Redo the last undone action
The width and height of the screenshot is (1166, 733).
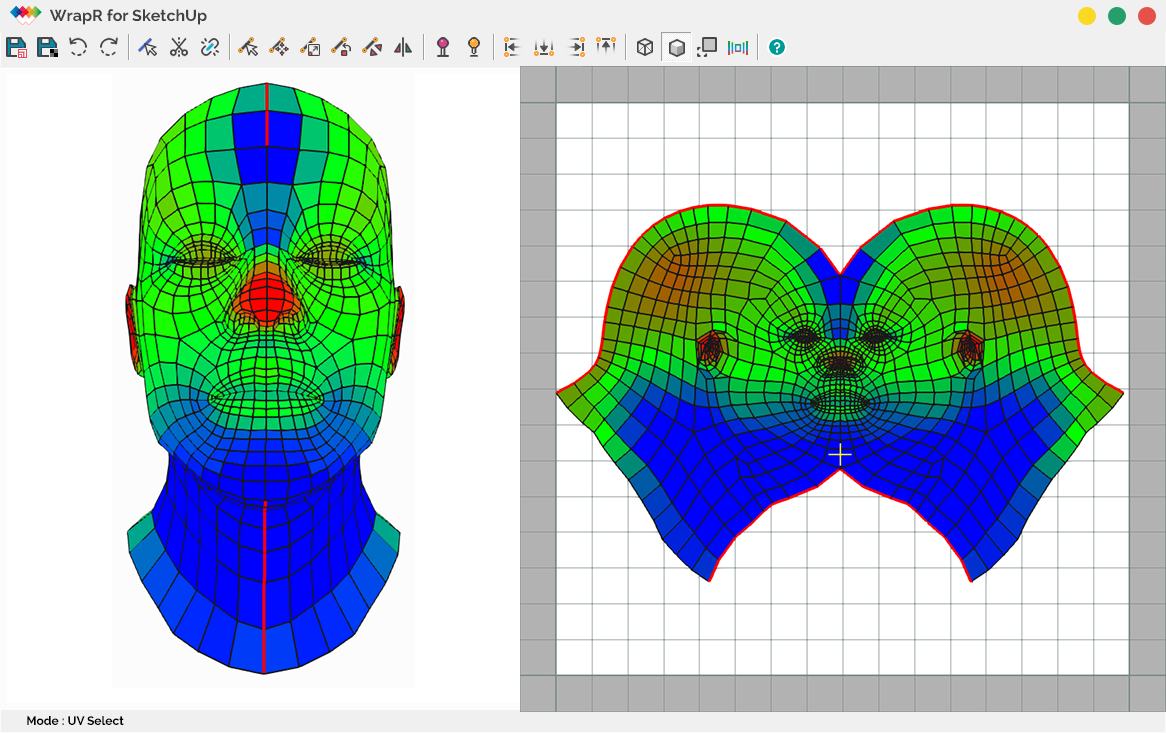[108, 47]
